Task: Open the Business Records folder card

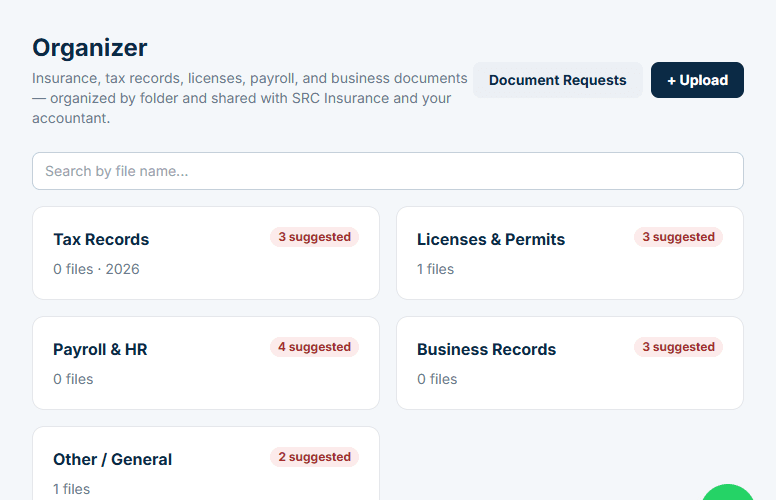Action: [x=570, y=363]
